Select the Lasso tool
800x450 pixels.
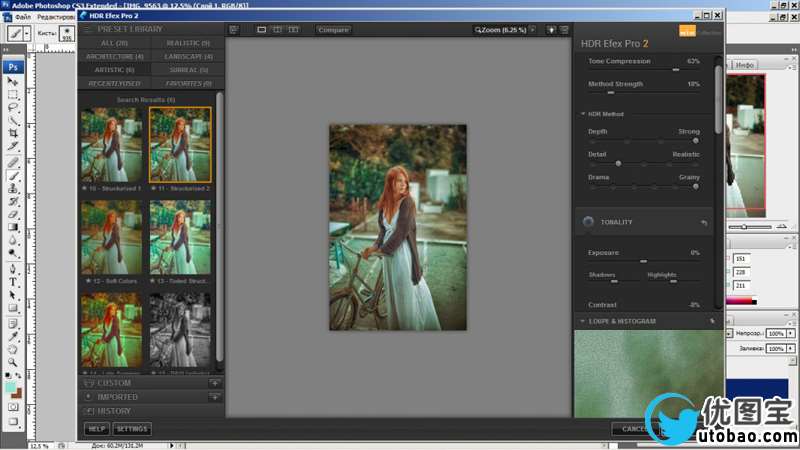click(x=13, y=108)
